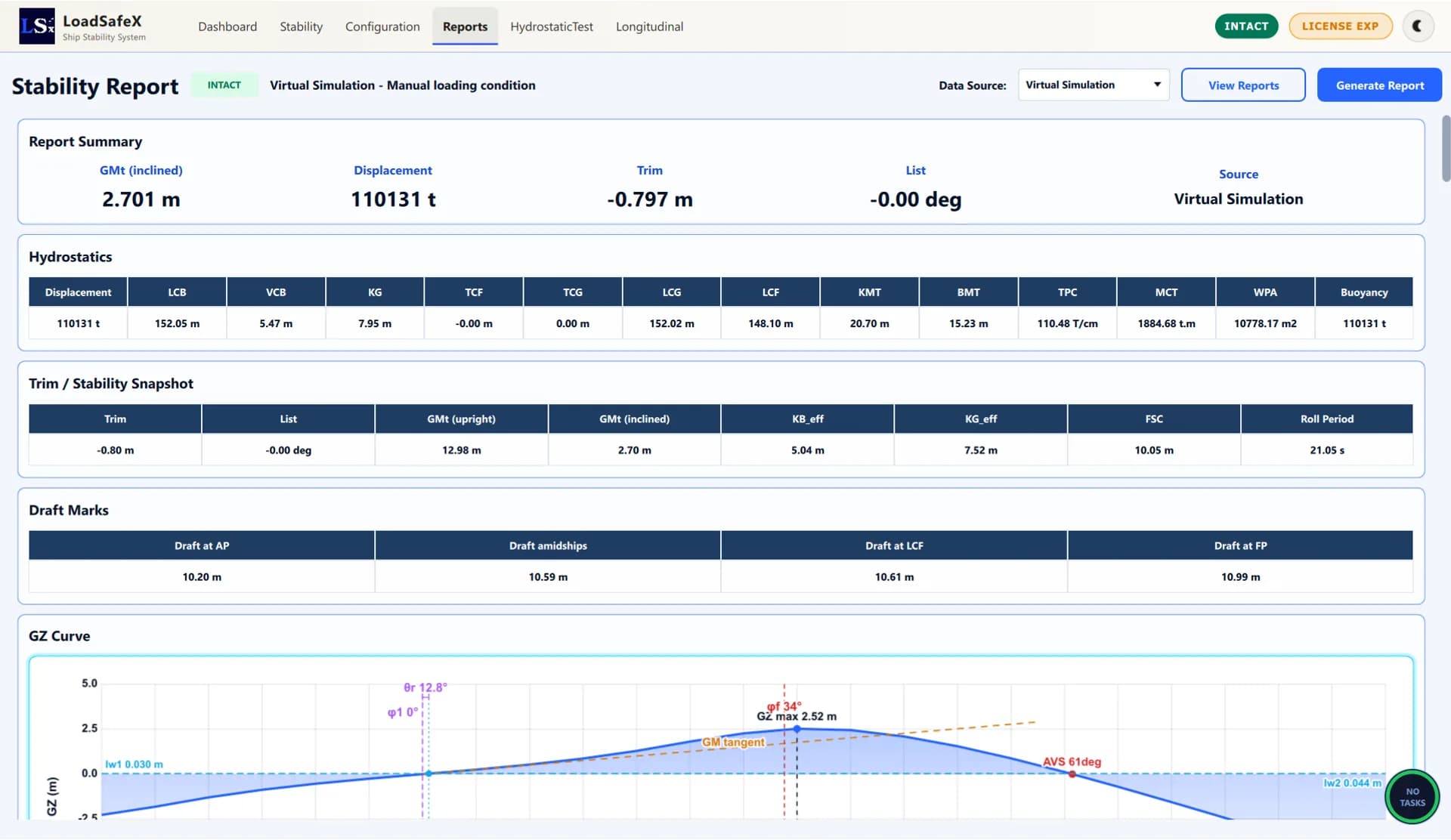Select the Reports tab
Image resolution: width=1451 pixels, height=840 pixels.
465,26
